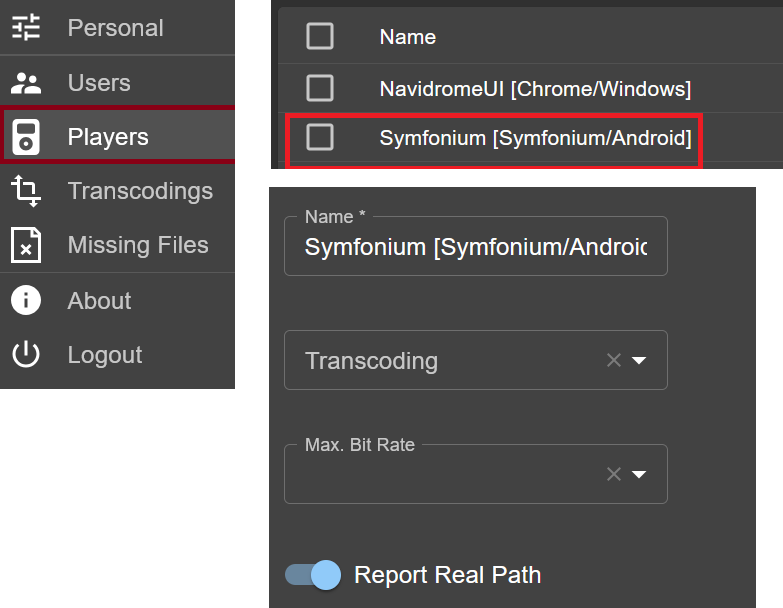Click the Players music device icon
783x608 pixels.
click(x=26, y=137)
